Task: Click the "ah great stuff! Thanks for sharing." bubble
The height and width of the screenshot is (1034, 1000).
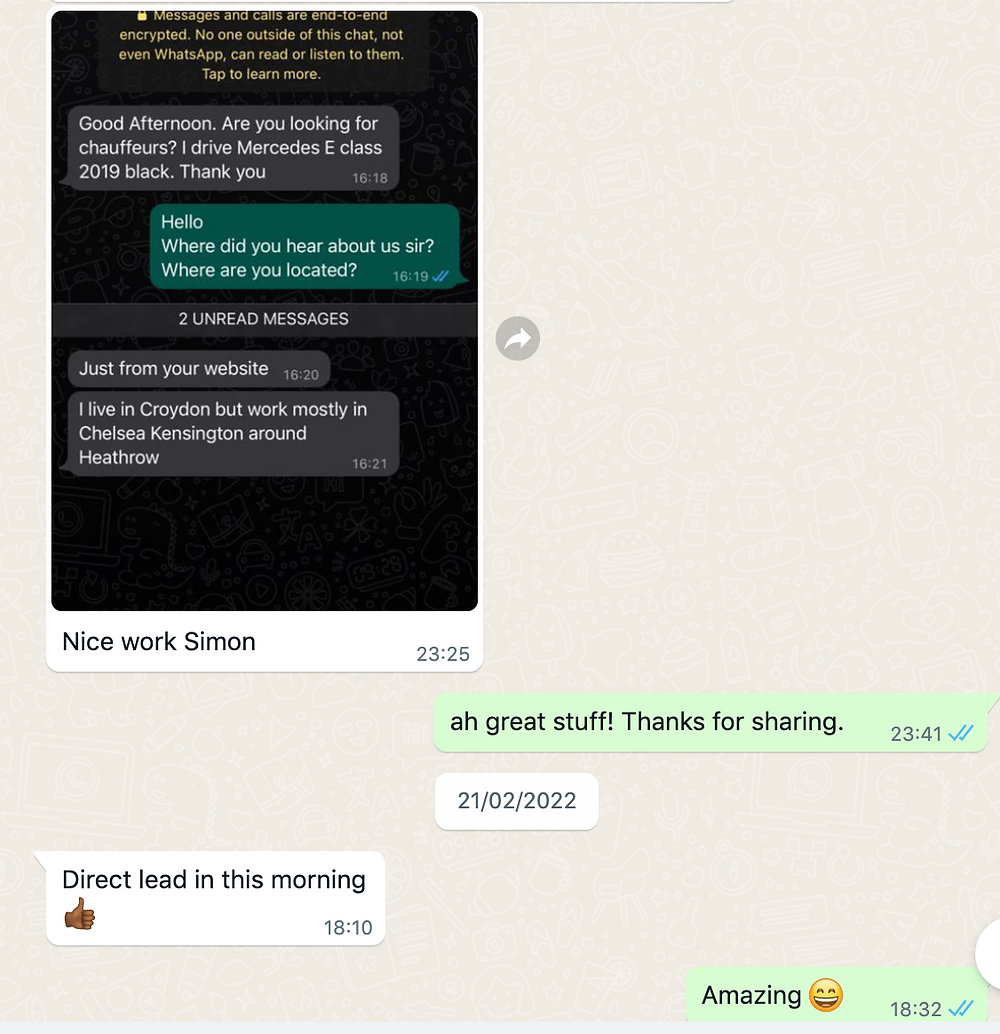Action: pyautogui.click(x=710, y=722)
